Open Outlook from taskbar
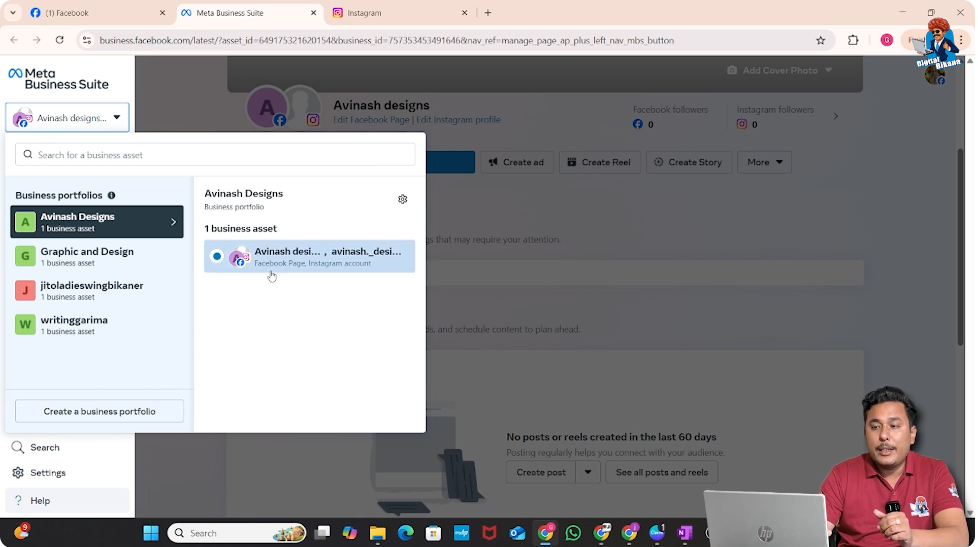The image size is (978, 547). pos(517,533)
